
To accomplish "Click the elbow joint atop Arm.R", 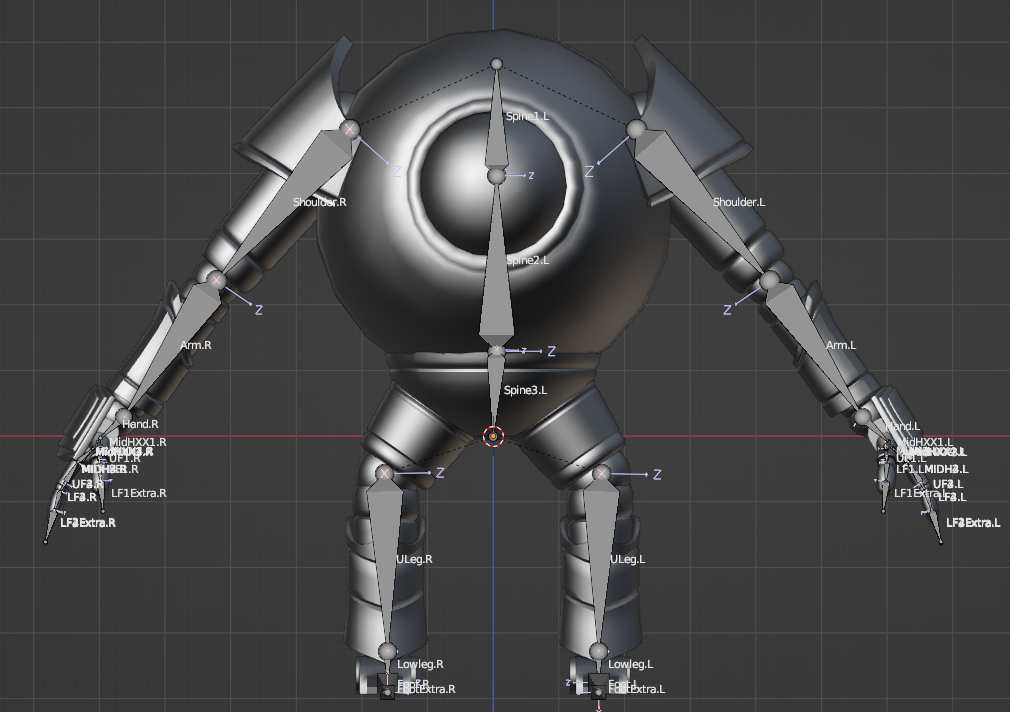I will point(216,280).
